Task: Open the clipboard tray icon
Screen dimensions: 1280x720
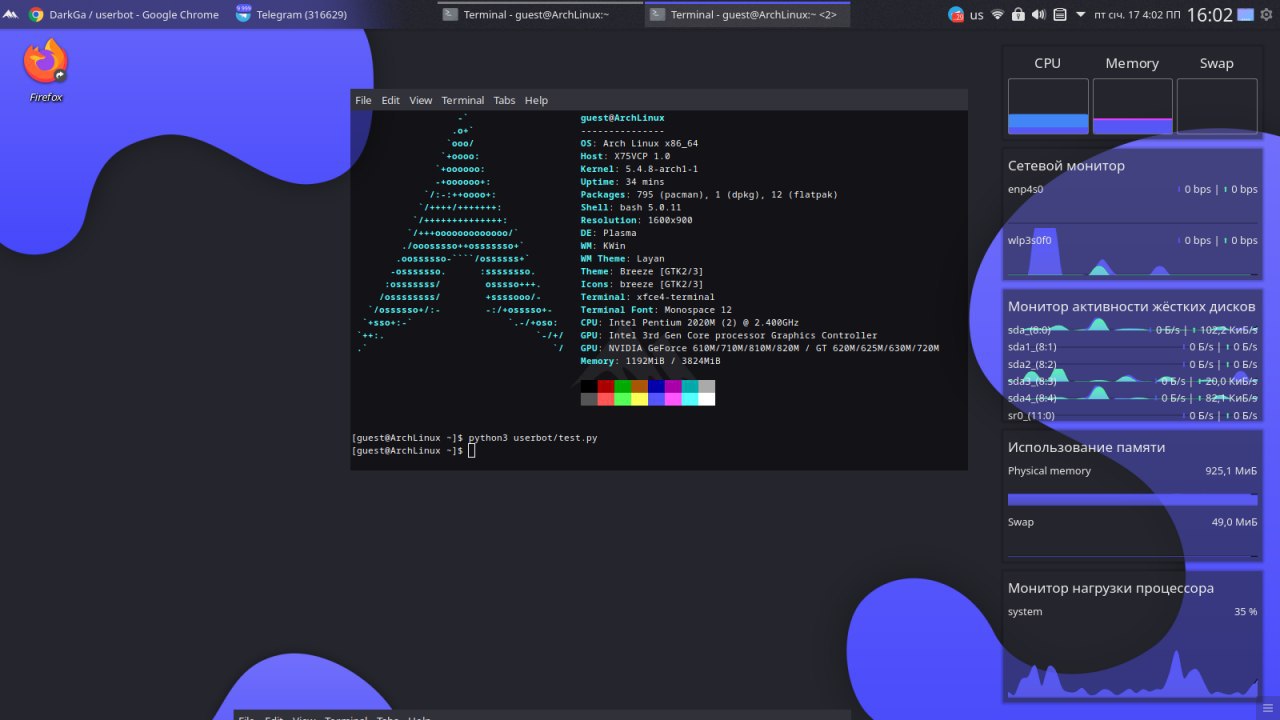Action: point(1059,15)
